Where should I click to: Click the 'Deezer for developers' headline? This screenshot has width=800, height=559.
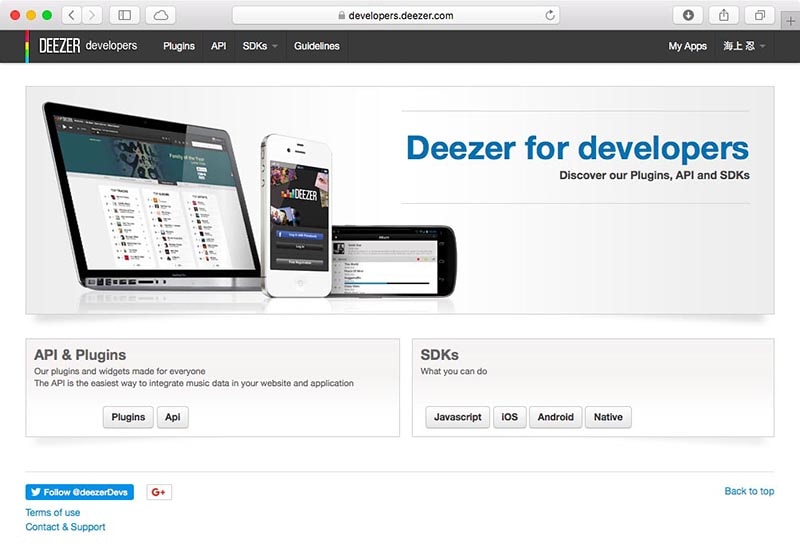pyautogui.click(x=578, y=148)
